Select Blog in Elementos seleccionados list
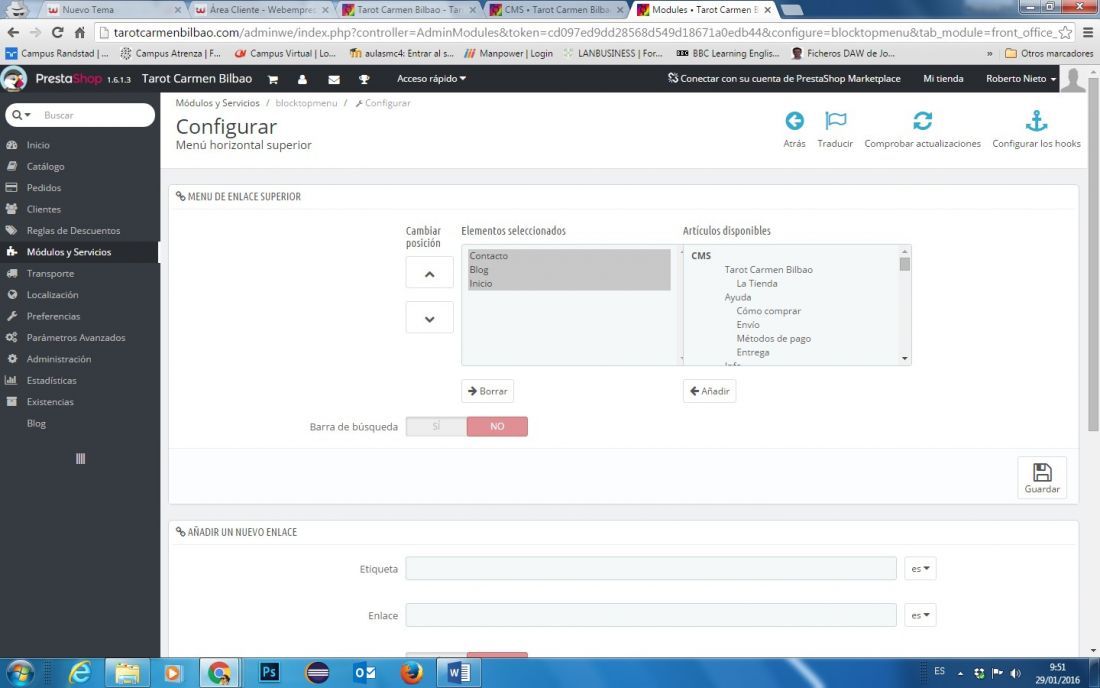Viewport: 1100px width, 688px height. (569, 270)
